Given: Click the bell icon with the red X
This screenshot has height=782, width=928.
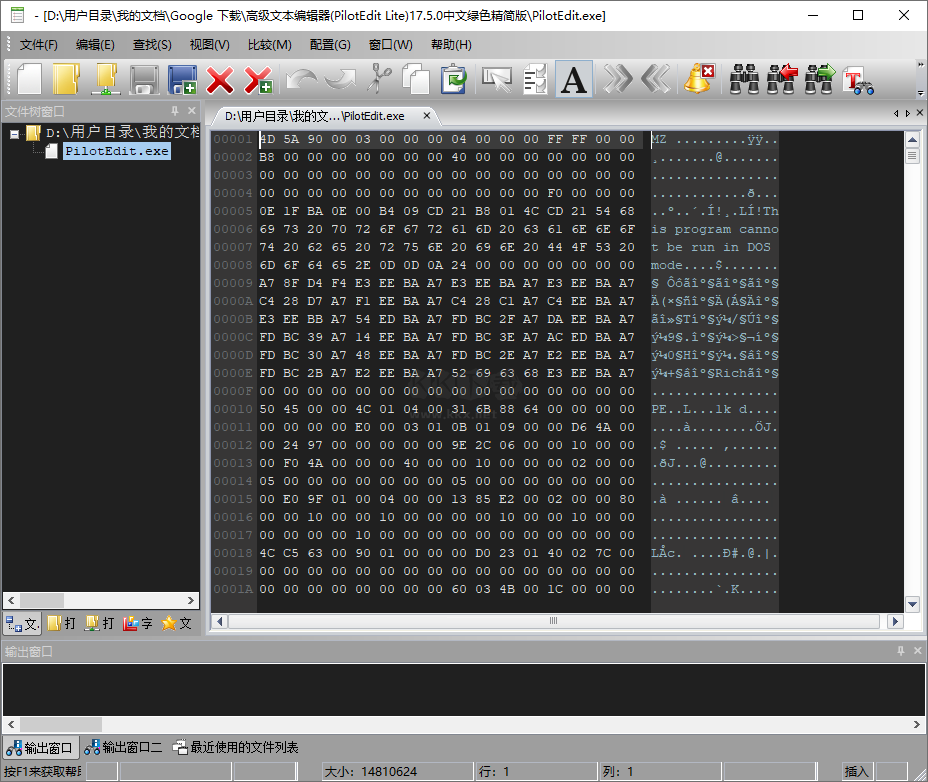Looking at the screenshot, I should (x=699, y=79).
